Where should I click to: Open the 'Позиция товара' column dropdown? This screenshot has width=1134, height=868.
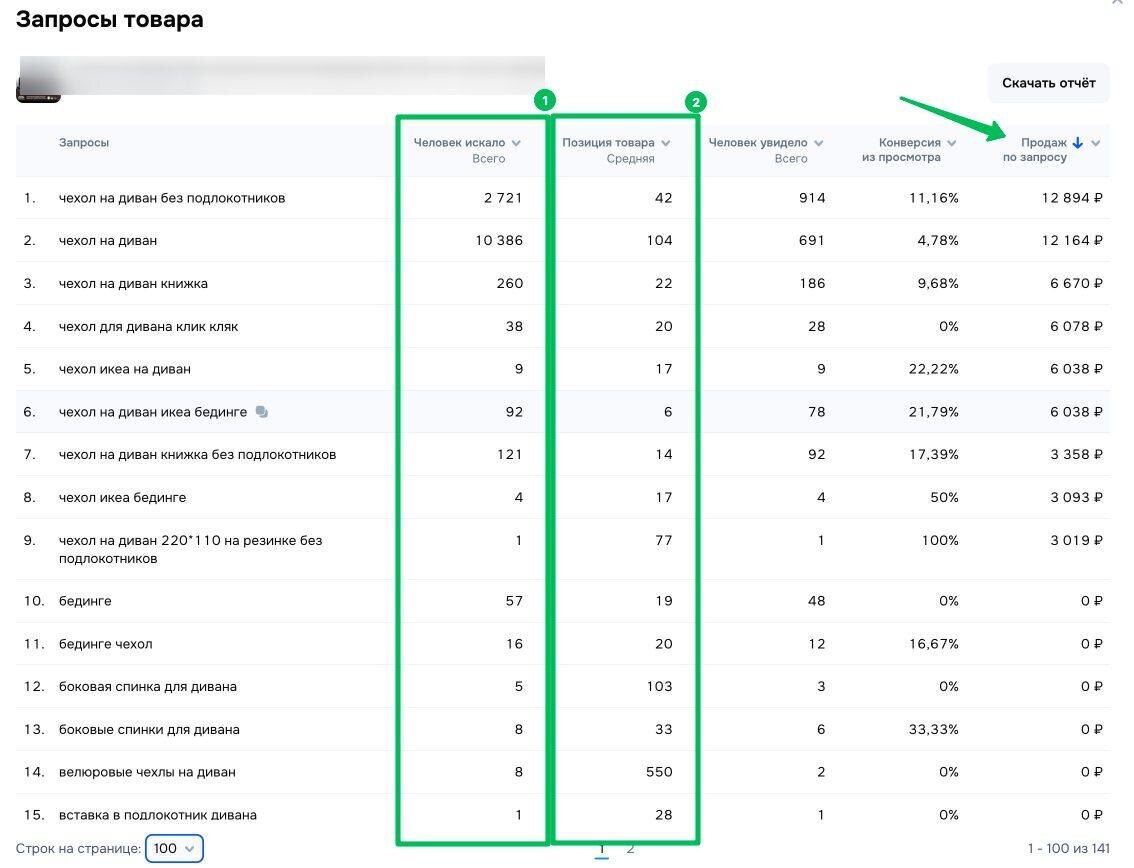pyautogui.click(x=665, y=142)
